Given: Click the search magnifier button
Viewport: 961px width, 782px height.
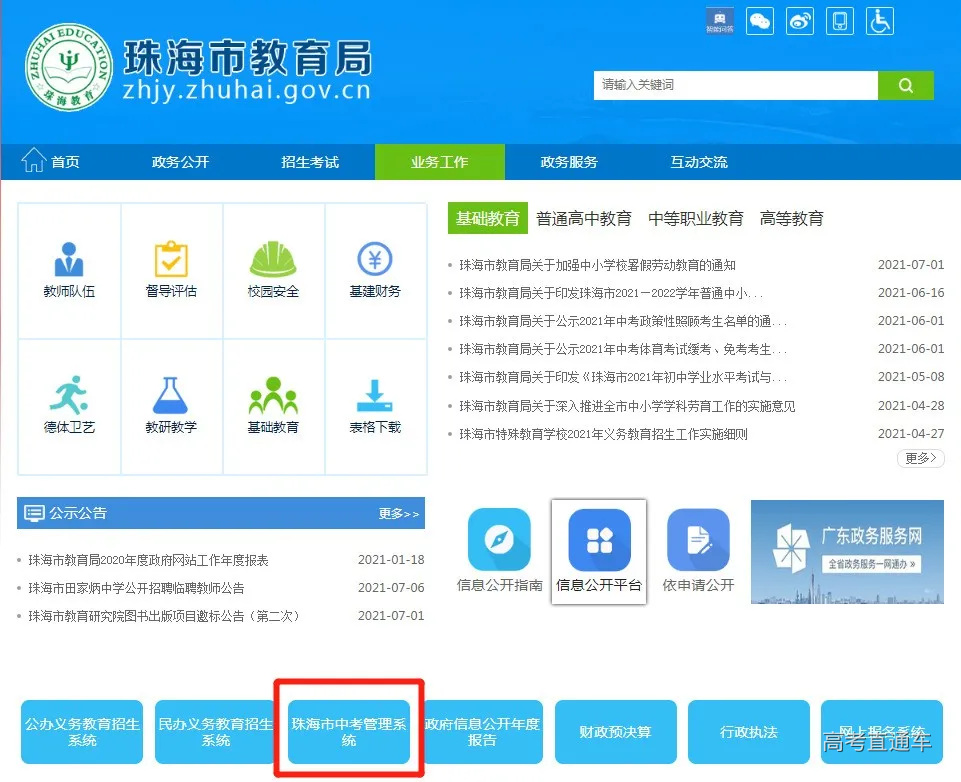Looking at the screenshot, I should point(905,85).
